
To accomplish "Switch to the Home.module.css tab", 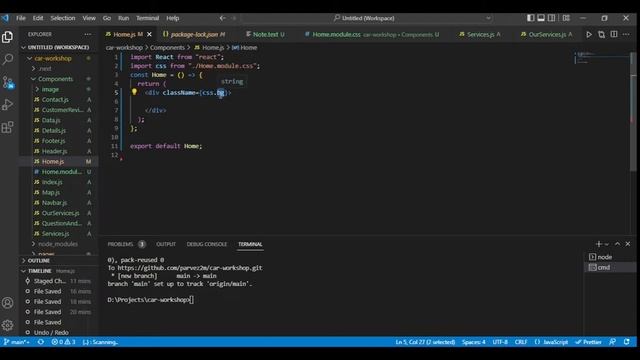I will 372,35.
